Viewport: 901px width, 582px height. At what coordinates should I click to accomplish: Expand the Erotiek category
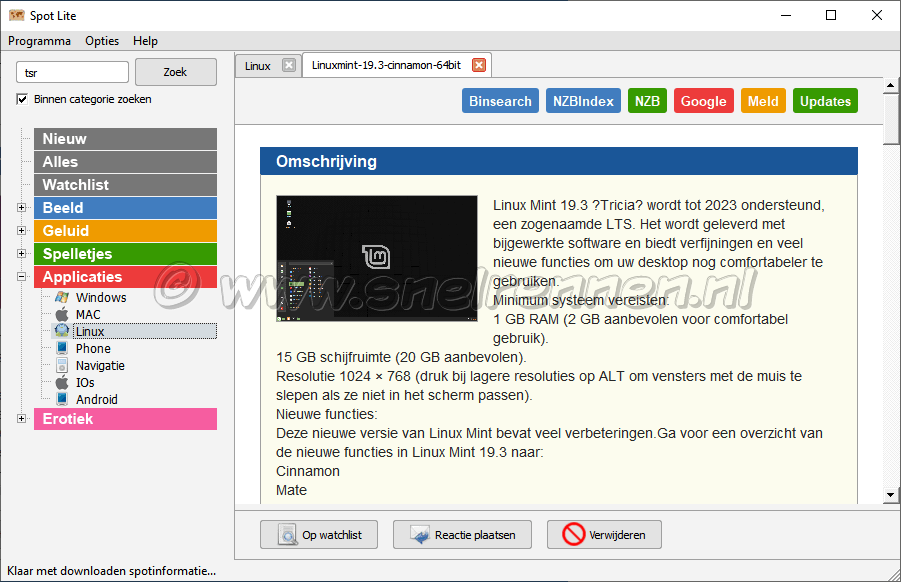[x=21, y=419]
